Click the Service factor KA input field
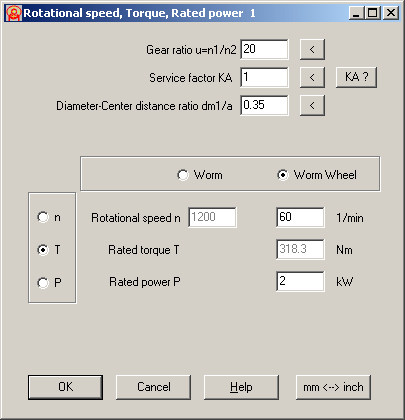Image resolution: width=405 pixels, height=420 pixels. [264, 77]
